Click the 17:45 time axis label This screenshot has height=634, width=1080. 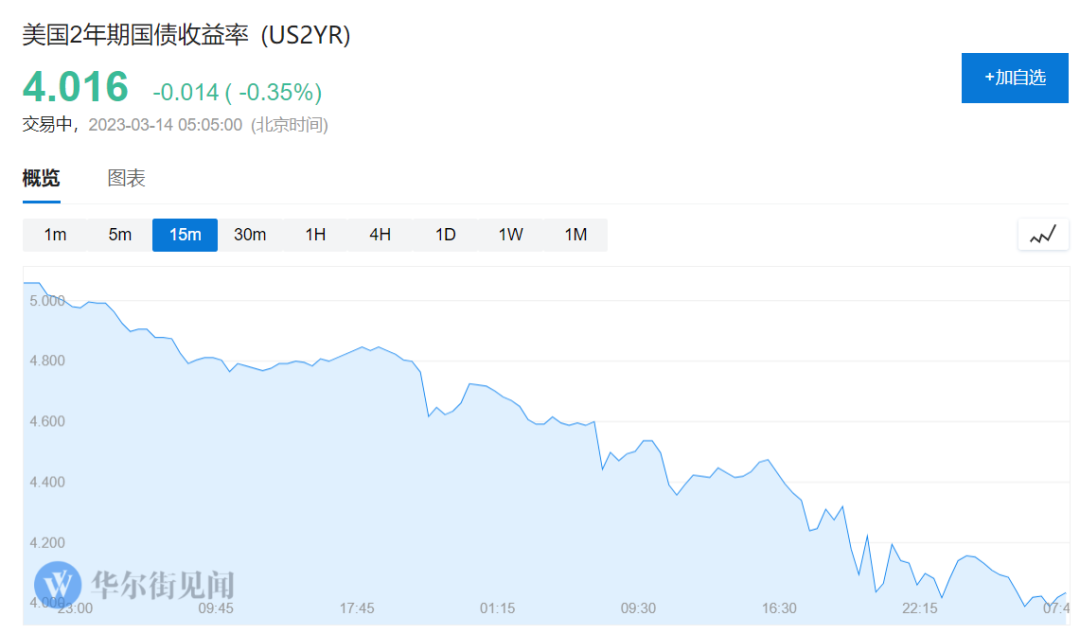[x=357, y=608]
